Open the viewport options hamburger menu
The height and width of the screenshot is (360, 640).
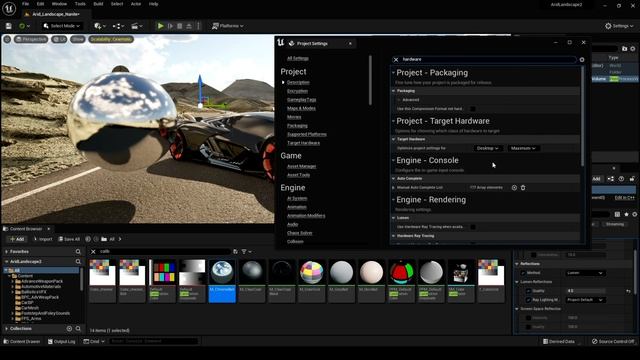pyautogui.click(x=7, y=39)
